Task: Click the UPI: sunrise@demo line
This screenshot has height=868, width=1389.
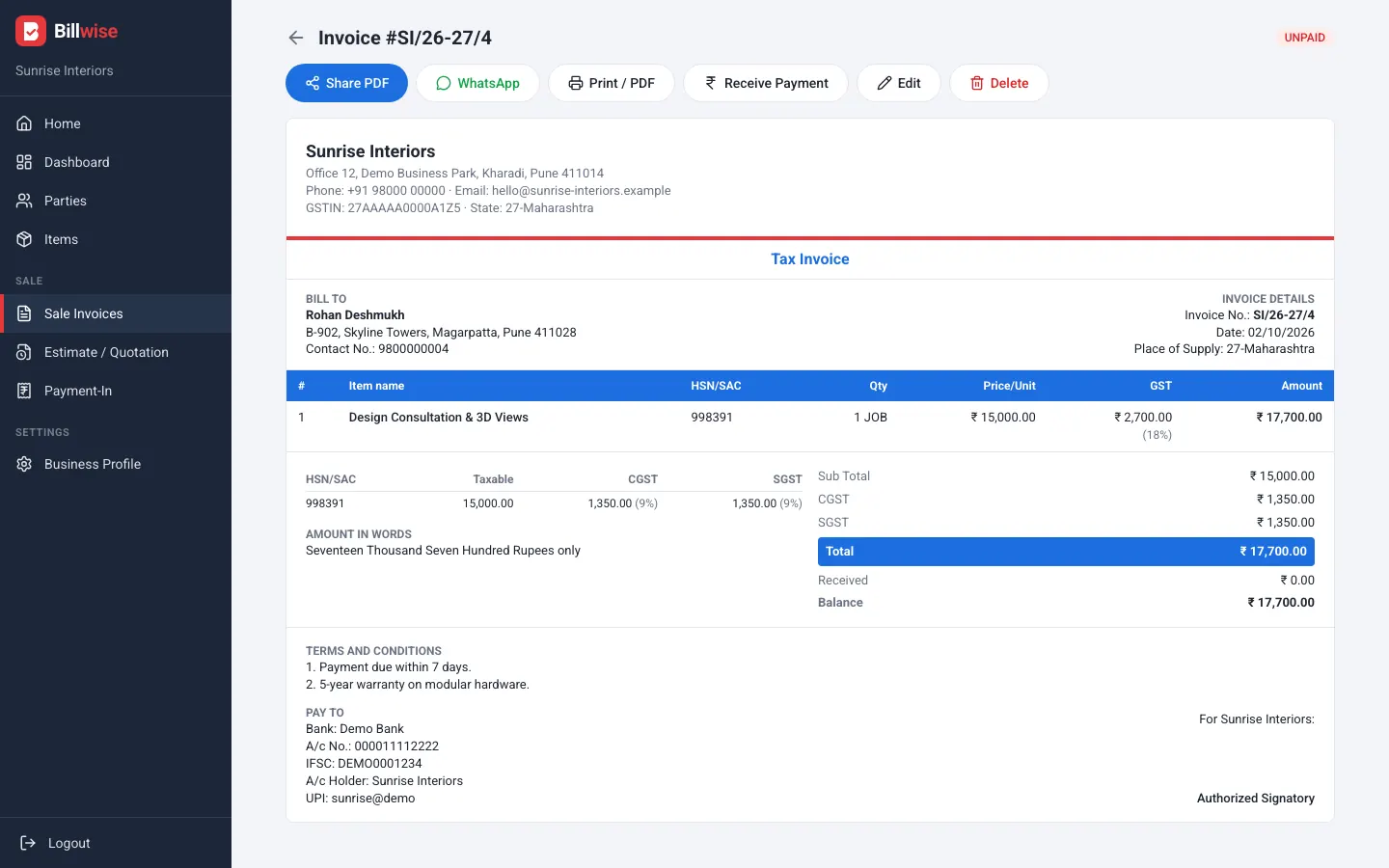Action: click(x=361, y=799)
